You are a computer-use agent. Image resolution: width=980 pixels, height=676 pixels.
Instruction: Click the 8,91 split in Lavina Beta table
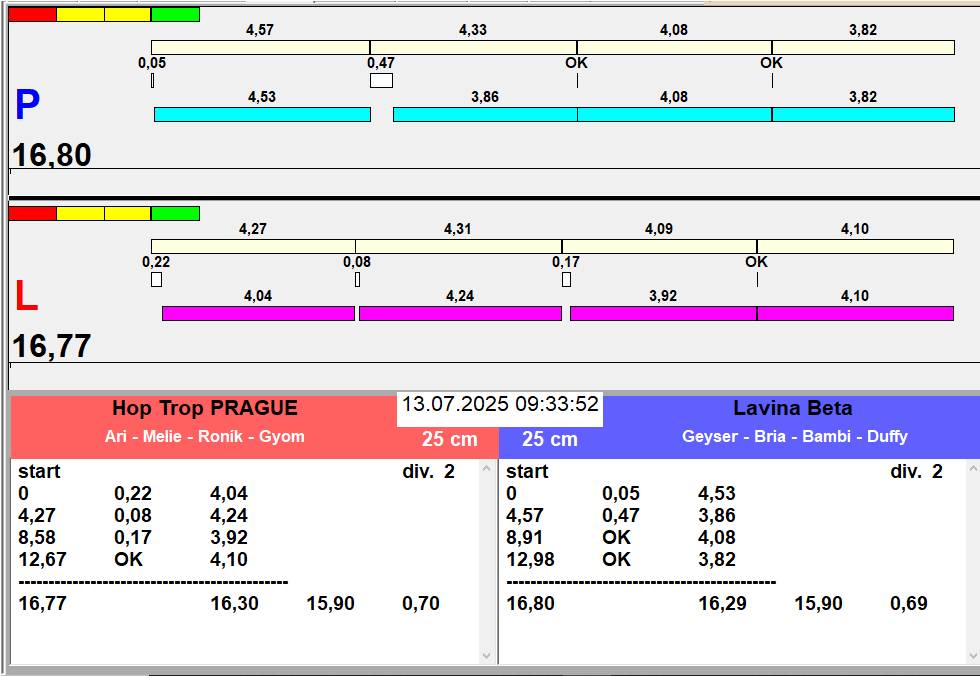pos(524,537)
